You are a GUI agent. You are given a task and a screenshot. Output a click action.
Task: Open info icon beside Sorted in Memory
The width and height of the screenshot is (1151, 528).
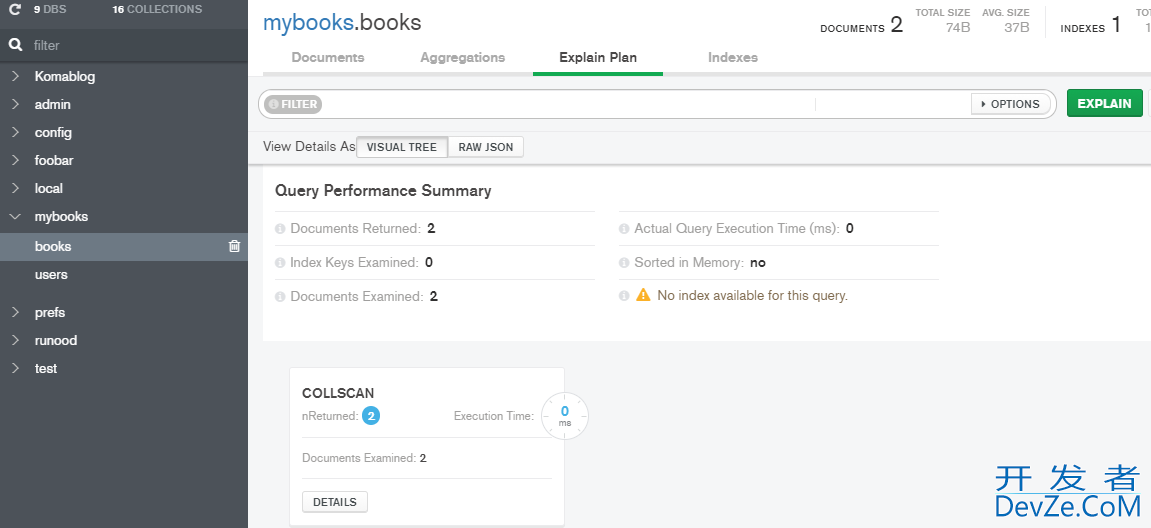624,262
